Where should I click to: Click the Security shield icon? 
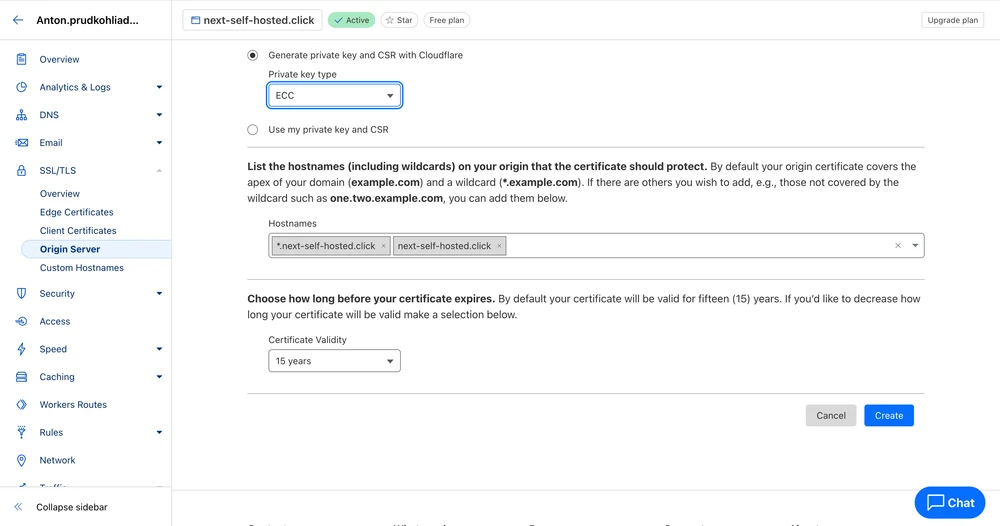(21, 294)
